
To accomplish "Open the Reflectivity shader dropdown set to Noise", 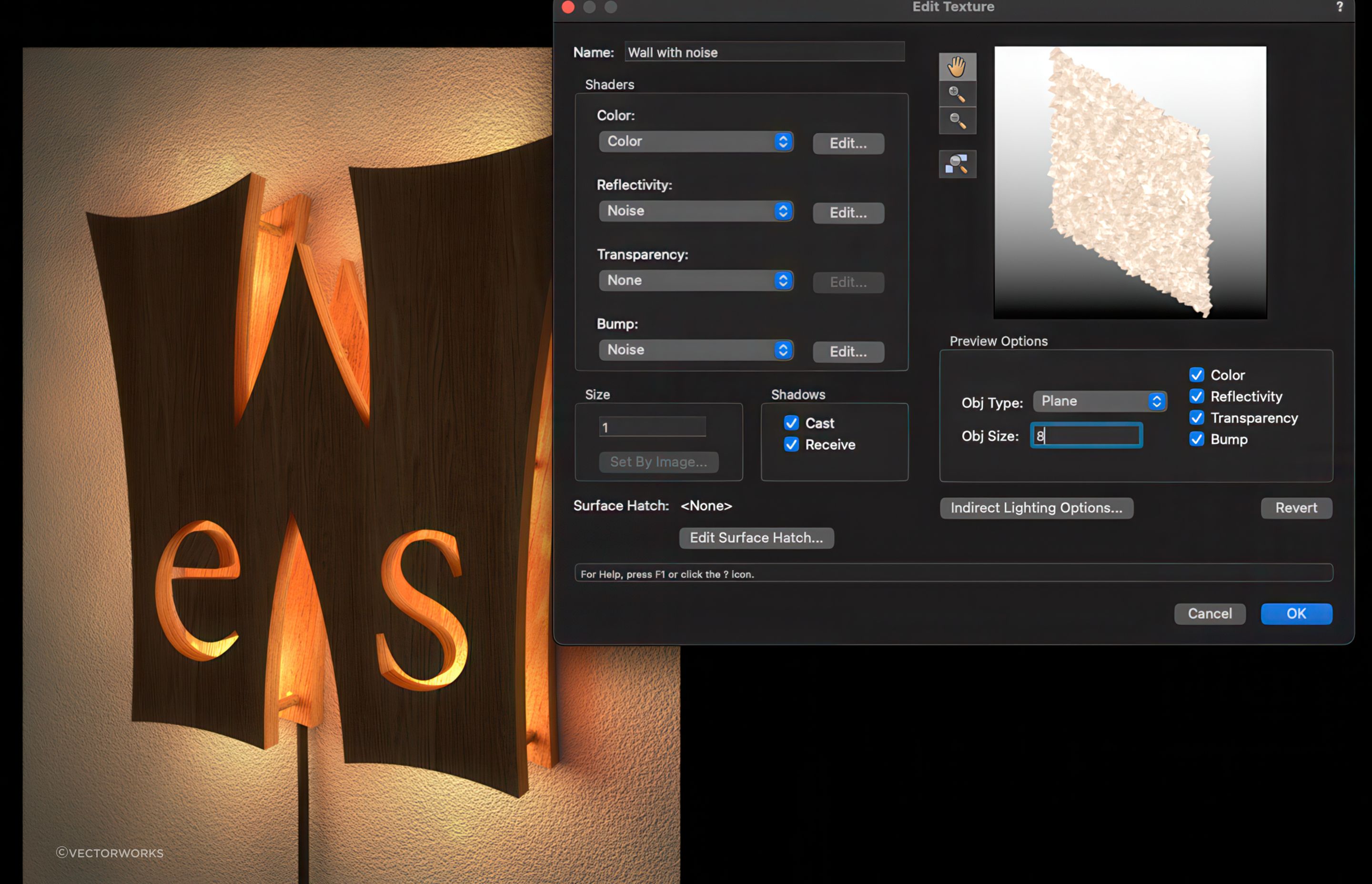I will [696, 211].
